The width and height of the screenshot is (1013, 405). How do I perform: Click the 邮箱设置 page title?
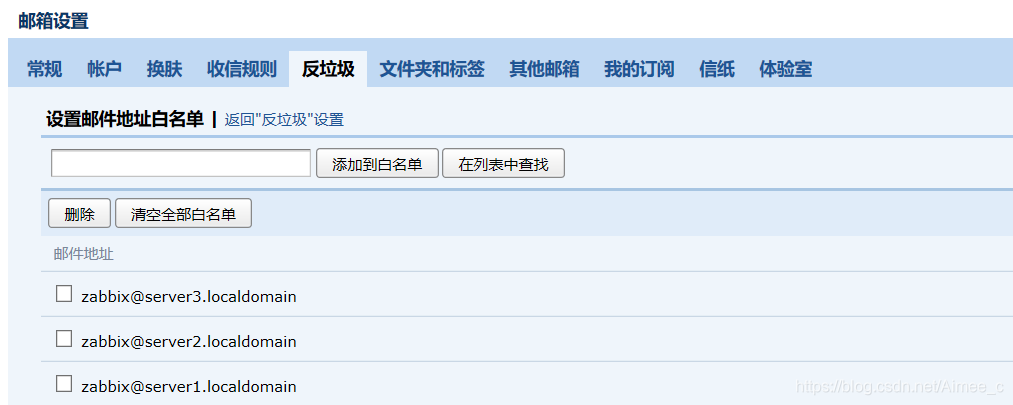54,21
